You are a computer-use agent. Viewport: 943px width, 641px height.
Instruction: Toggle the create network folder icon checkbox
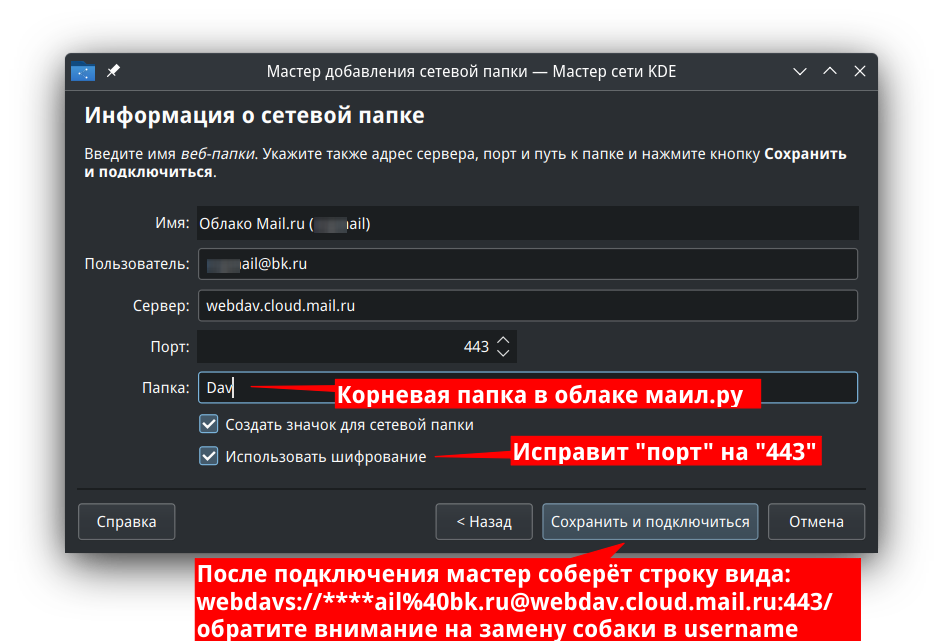(x=209, y=424)
